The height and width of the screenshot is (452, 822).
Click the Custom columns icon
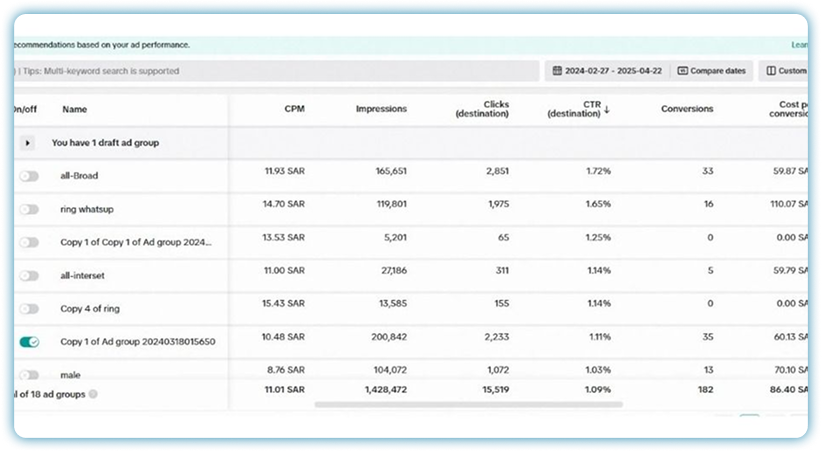pos(771,71)
